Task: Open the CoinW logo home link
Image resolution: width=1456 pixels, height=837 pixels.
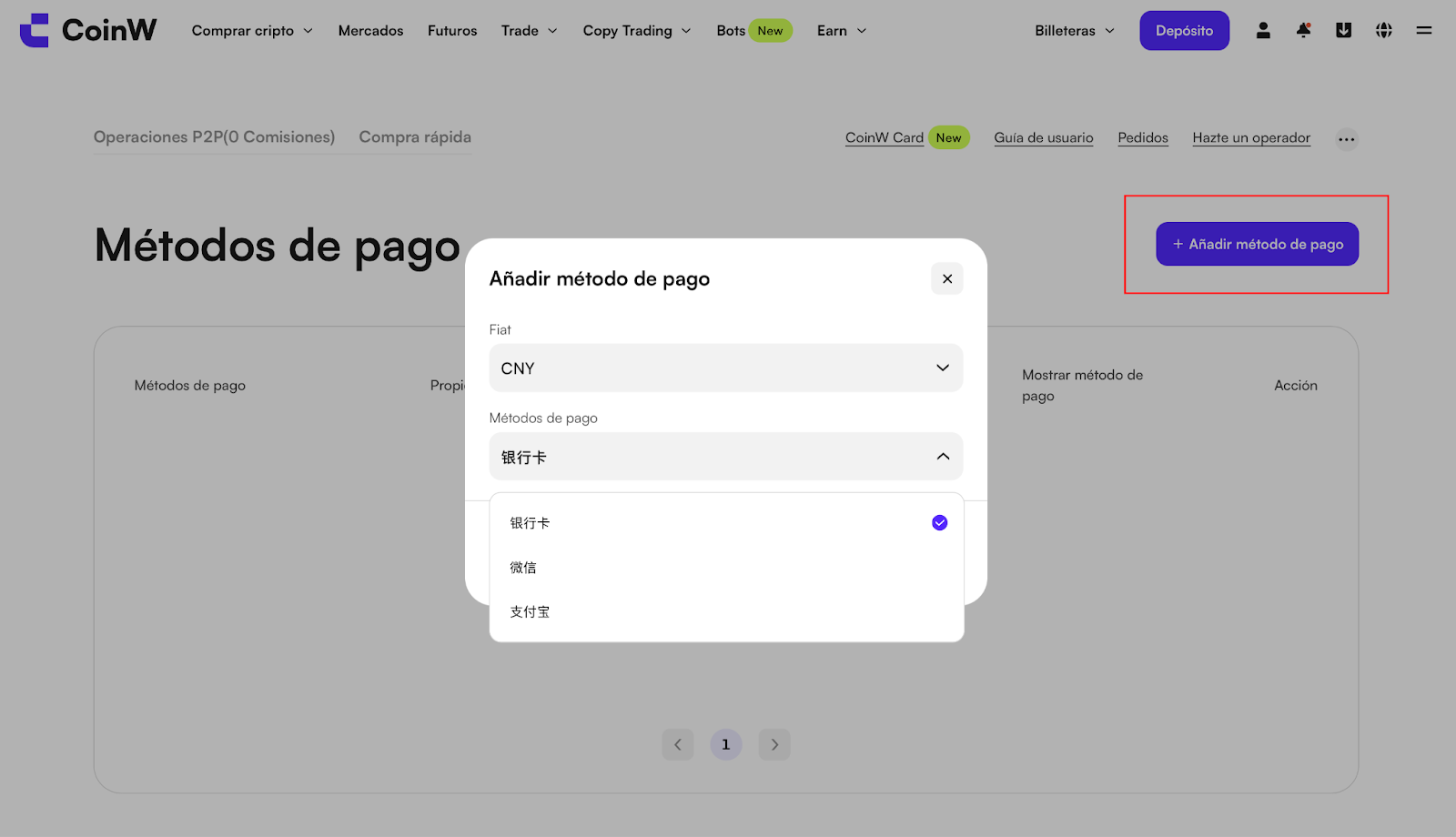Action: 88,30
